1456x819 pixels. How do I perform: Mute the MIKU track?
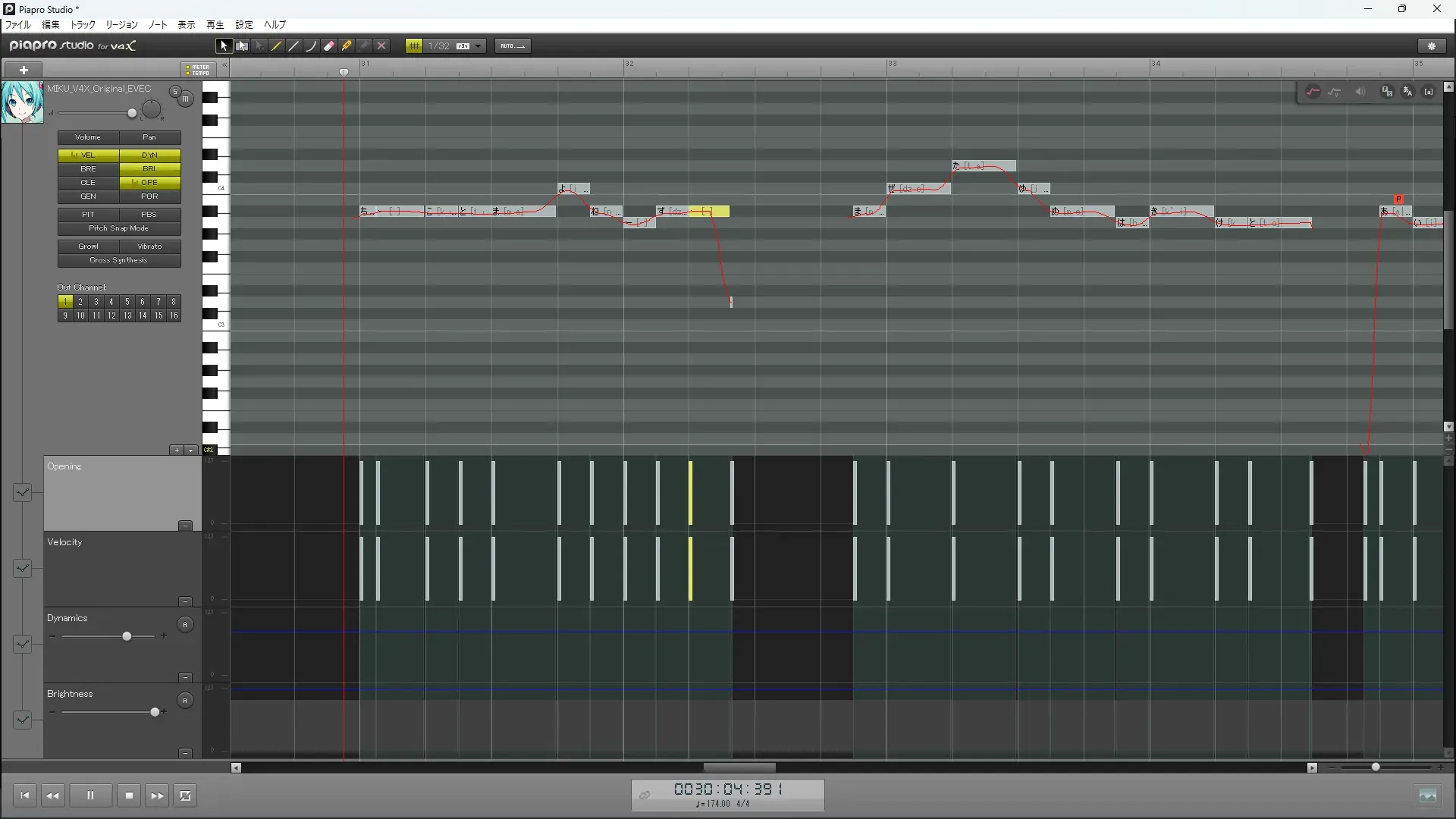185,99
